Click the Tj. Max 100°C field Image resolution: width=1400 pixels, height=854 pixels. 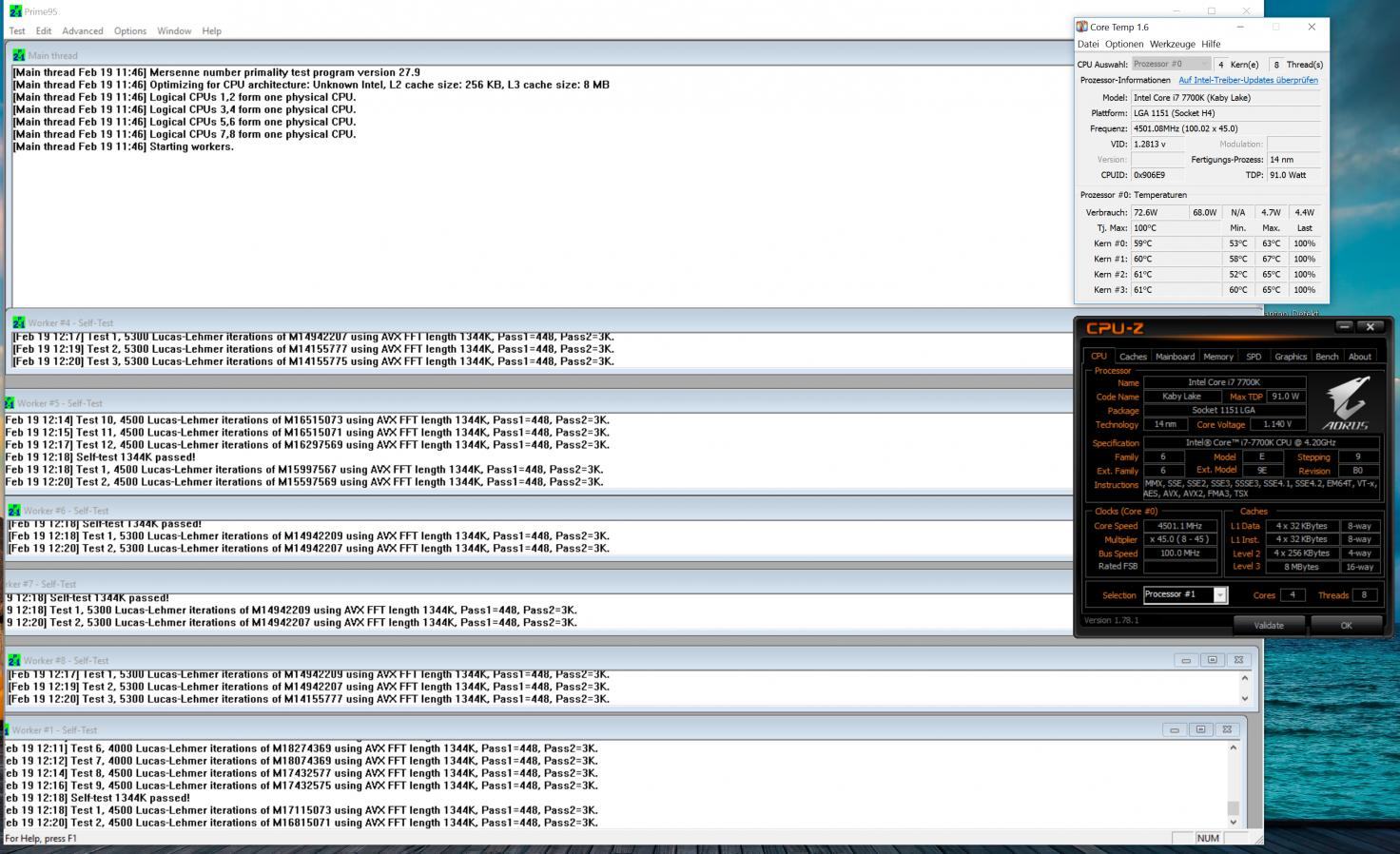click(x=1176, y=228)
